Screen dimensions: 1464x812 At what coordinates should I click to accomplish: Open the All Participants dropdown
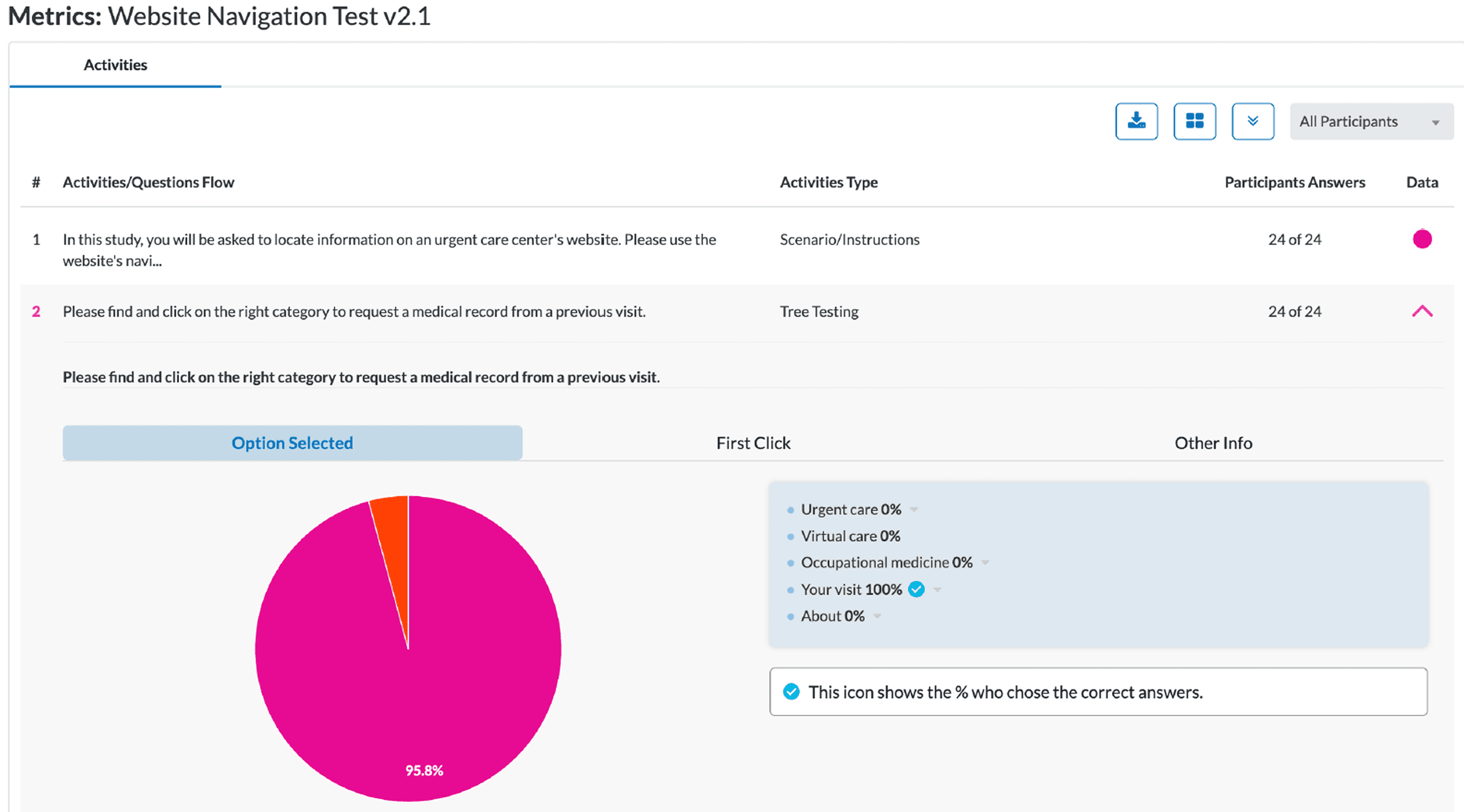[x=1371, y=121]
